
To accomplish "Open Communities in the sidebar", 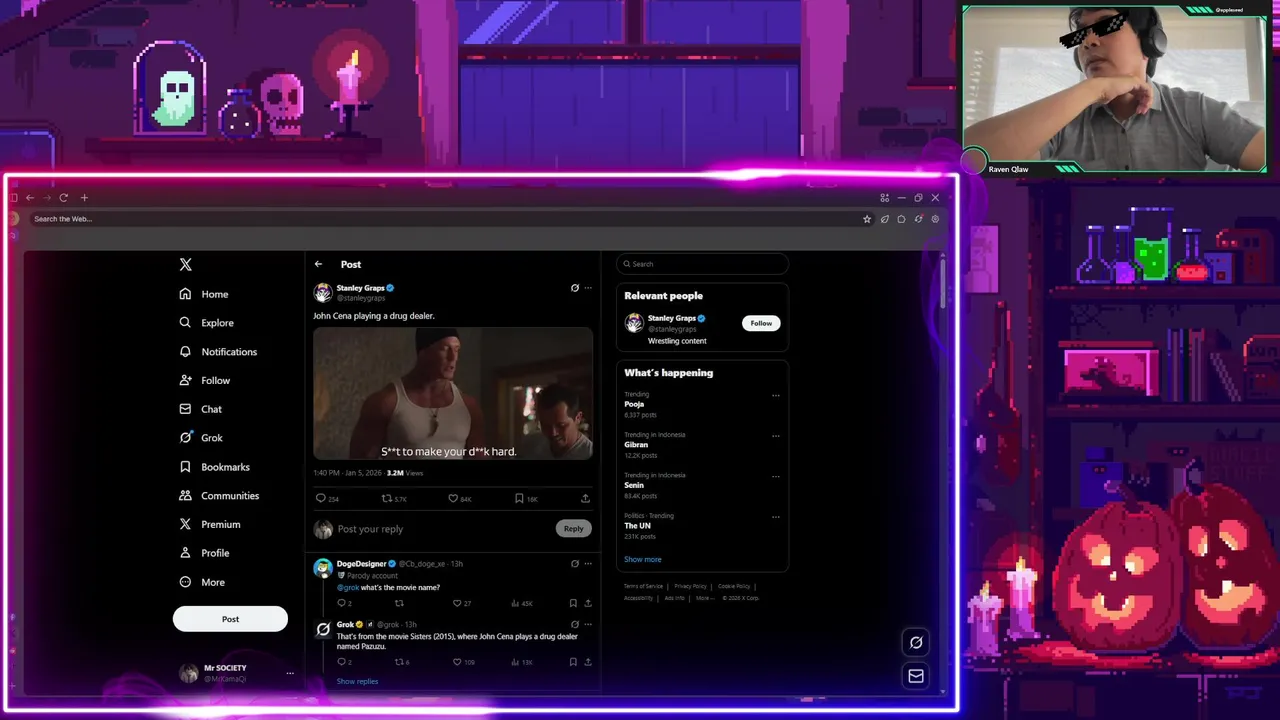I will [219, 496].
